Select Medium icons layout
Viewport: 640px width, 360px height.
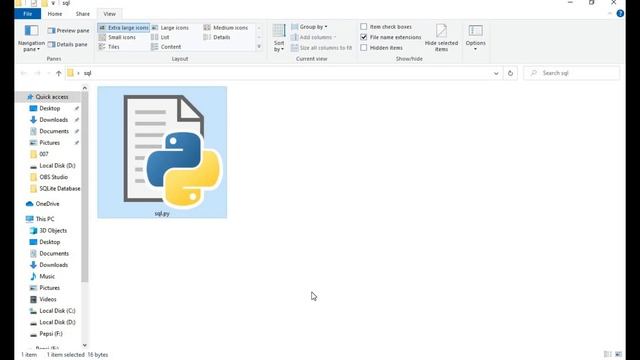click(226, 28)
